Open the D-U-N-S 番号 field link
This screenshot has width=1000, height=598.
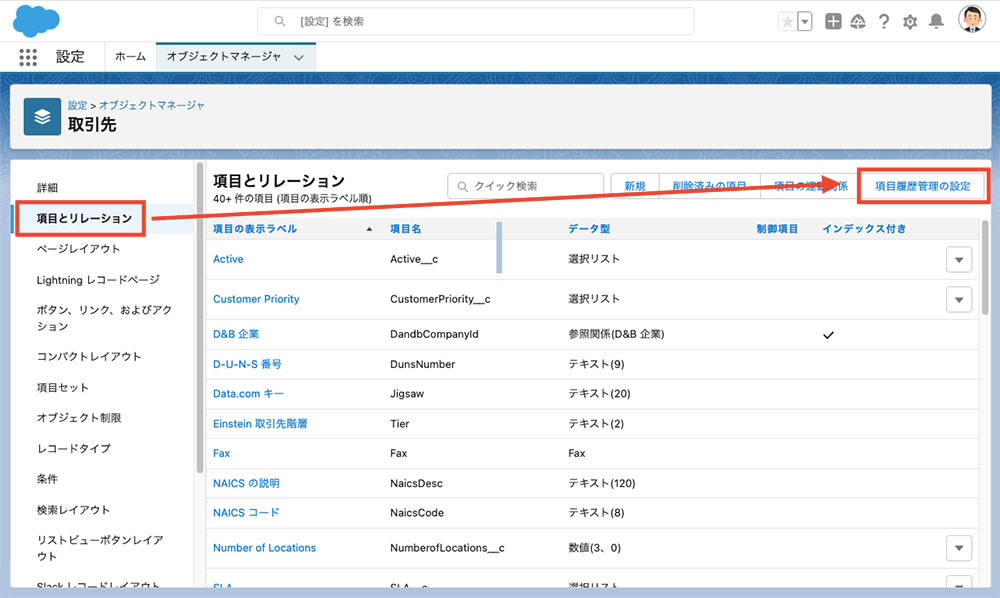(247, 364)
